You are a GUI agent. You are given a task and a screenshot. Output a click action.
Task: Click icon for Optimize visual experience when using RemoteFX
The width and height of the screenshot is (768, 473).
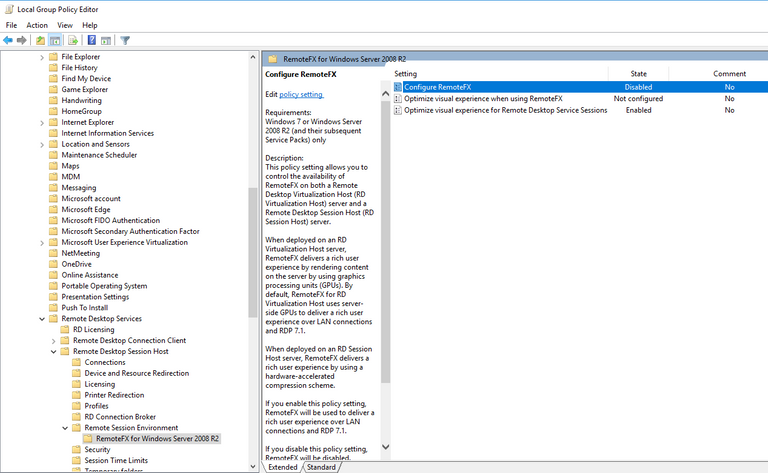tap(398, 99)
